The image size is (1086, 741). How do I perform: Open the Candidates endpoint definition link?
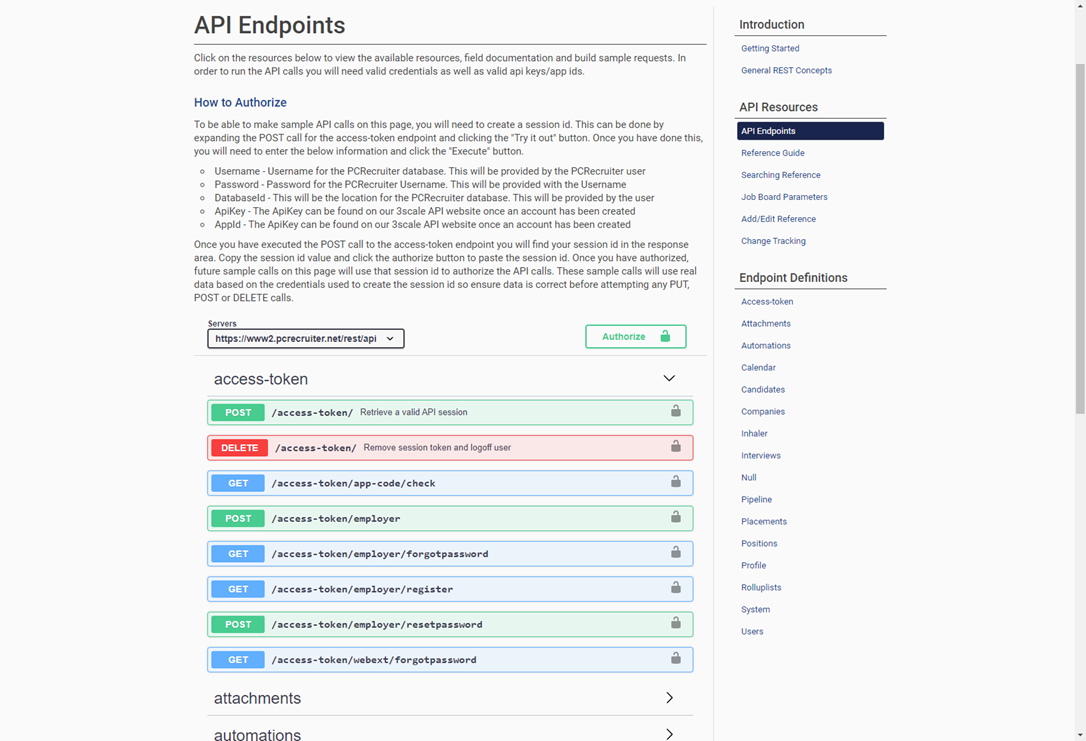[x=763, y=389]
